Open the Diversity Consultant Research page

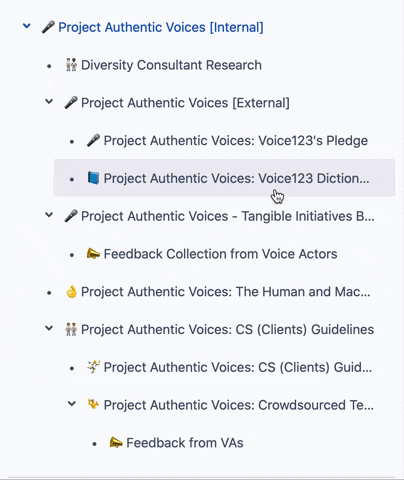[x=171, y=65]
